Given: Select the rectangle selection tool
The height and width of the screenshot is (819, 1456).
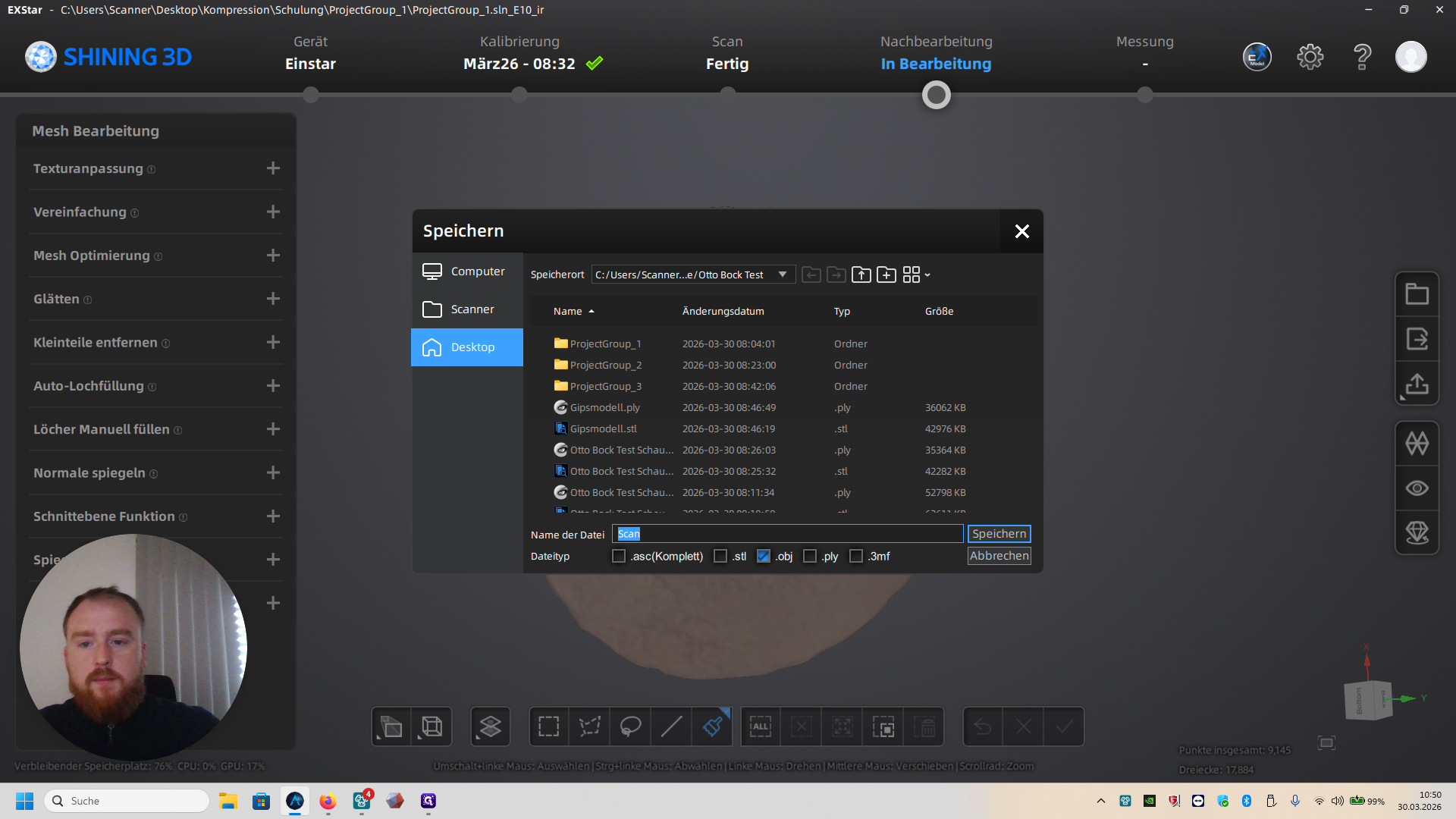Looking at the screenshot, I should 548,726.
